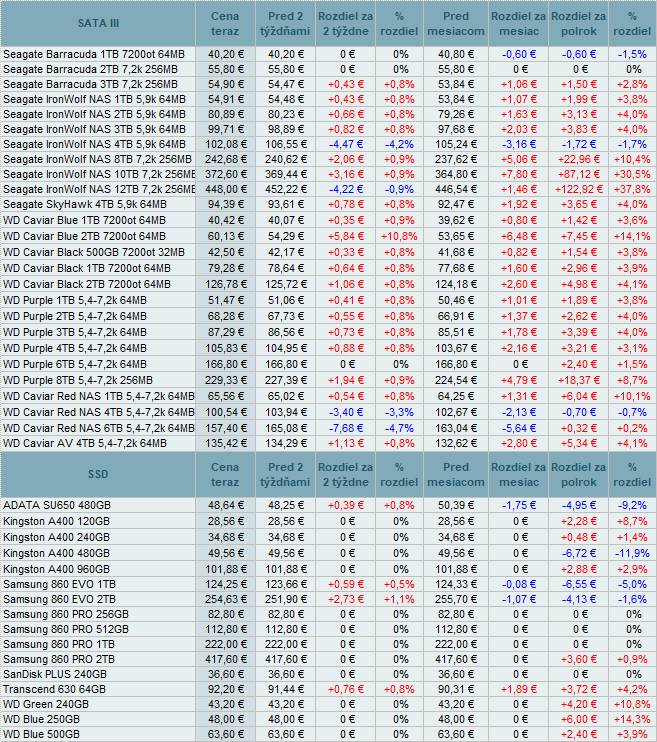Image resolution: width=657 pixels, height=742 pixels.
Task: Select WD Caviar Blue 1TB 7200ot 64MB
Action: pyautogui.click(x=84, y=221)
